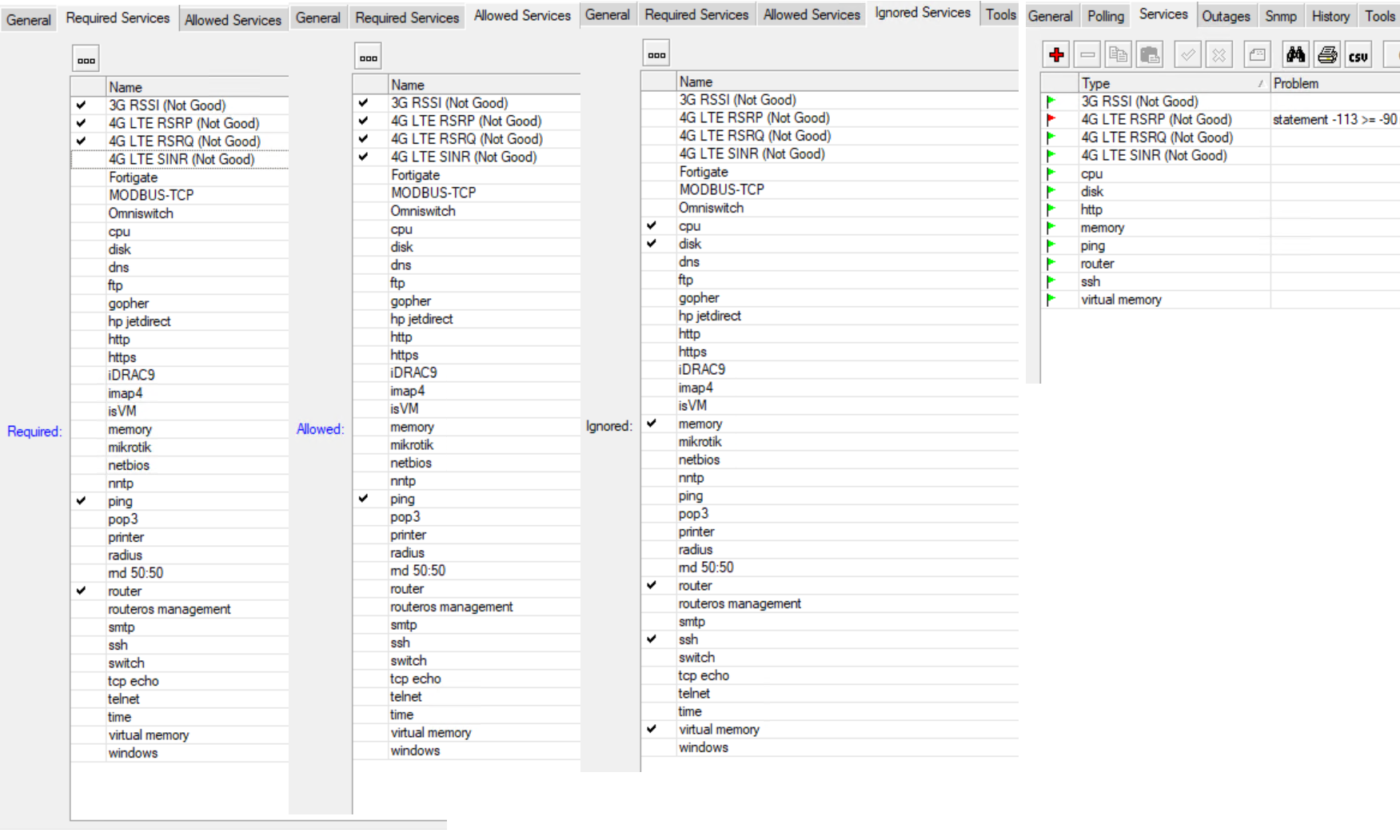Uncheck memory in the Ignored list
This screenshot has width=1400, height=840.
tap(652, 424)
